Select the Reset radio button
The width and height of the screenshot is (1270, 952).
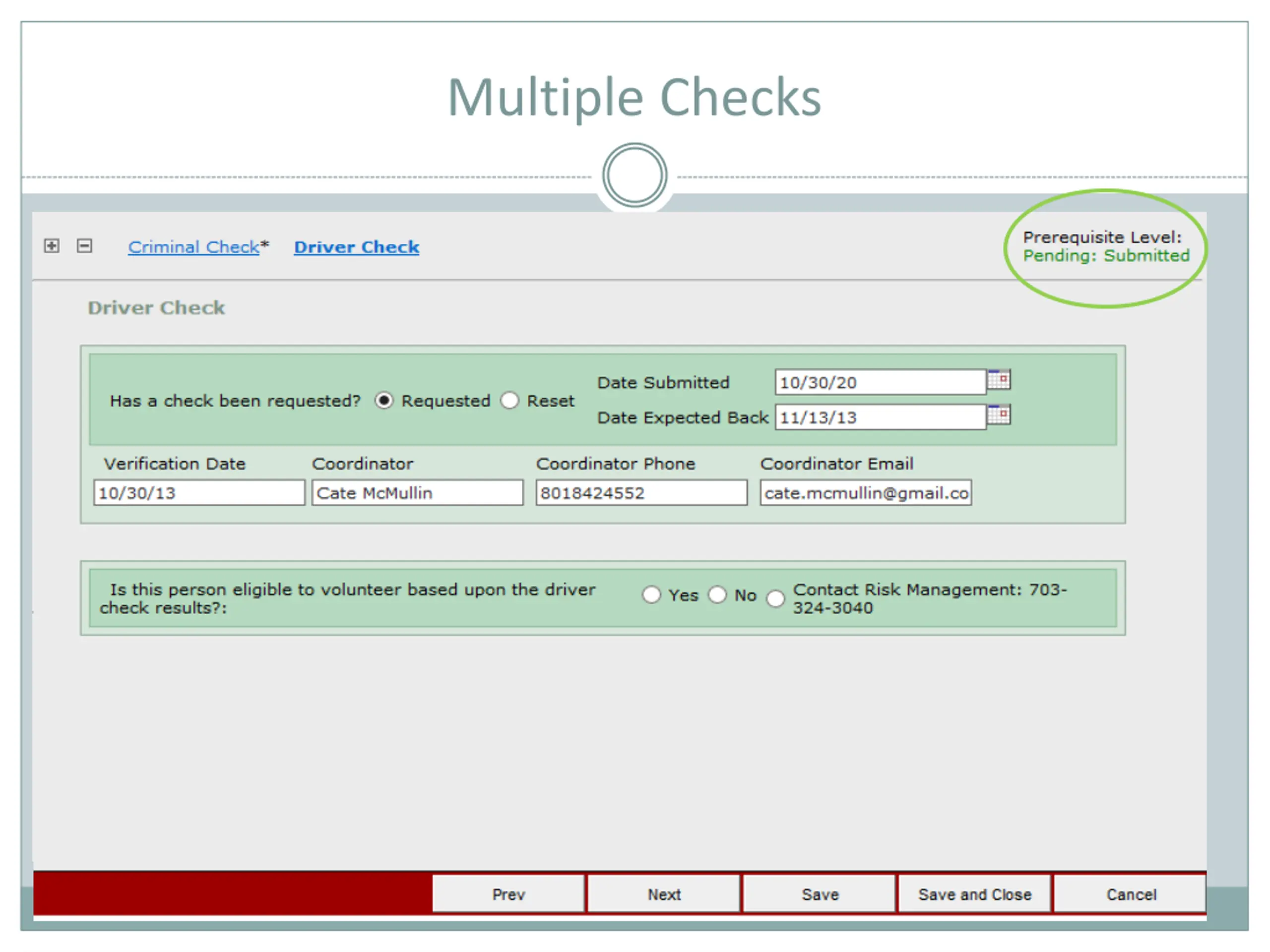[509, 400]
